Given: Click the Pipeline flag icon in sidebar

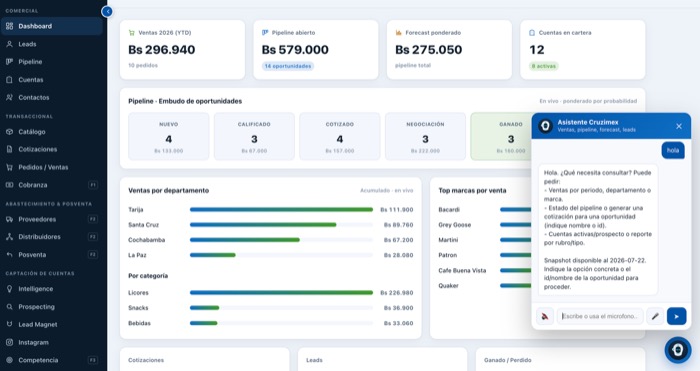Looking at the screenshot, I should [x=9, y=62].
